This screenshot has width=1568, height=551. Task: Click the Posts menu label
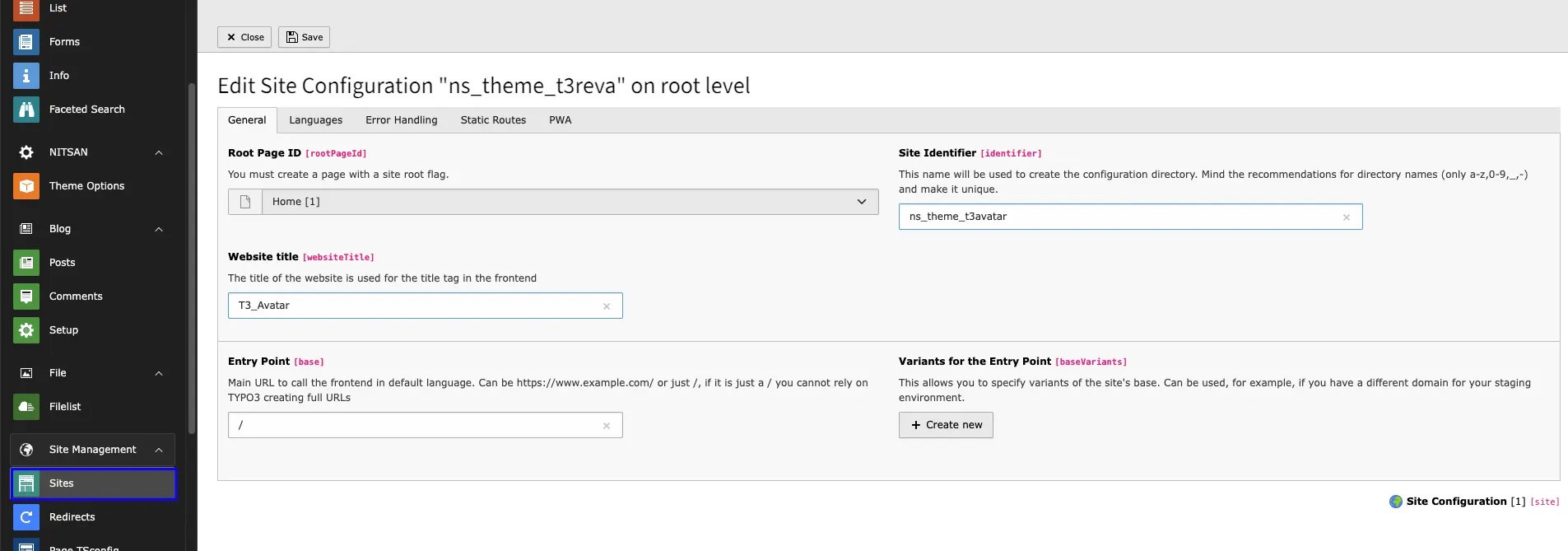point(62,263)
